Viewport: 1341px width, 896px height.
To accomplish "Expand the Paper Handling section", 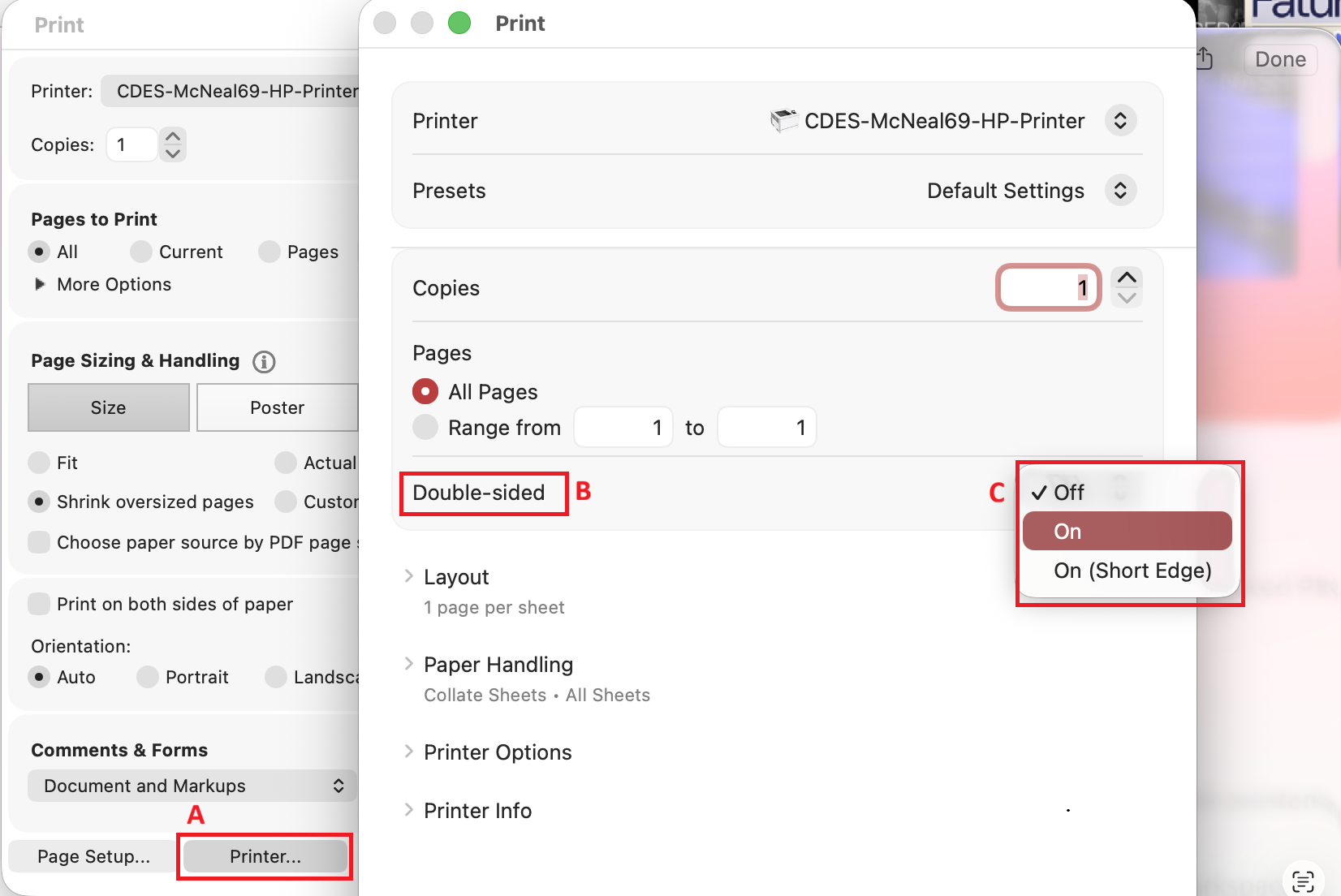I will click(409, 664).
